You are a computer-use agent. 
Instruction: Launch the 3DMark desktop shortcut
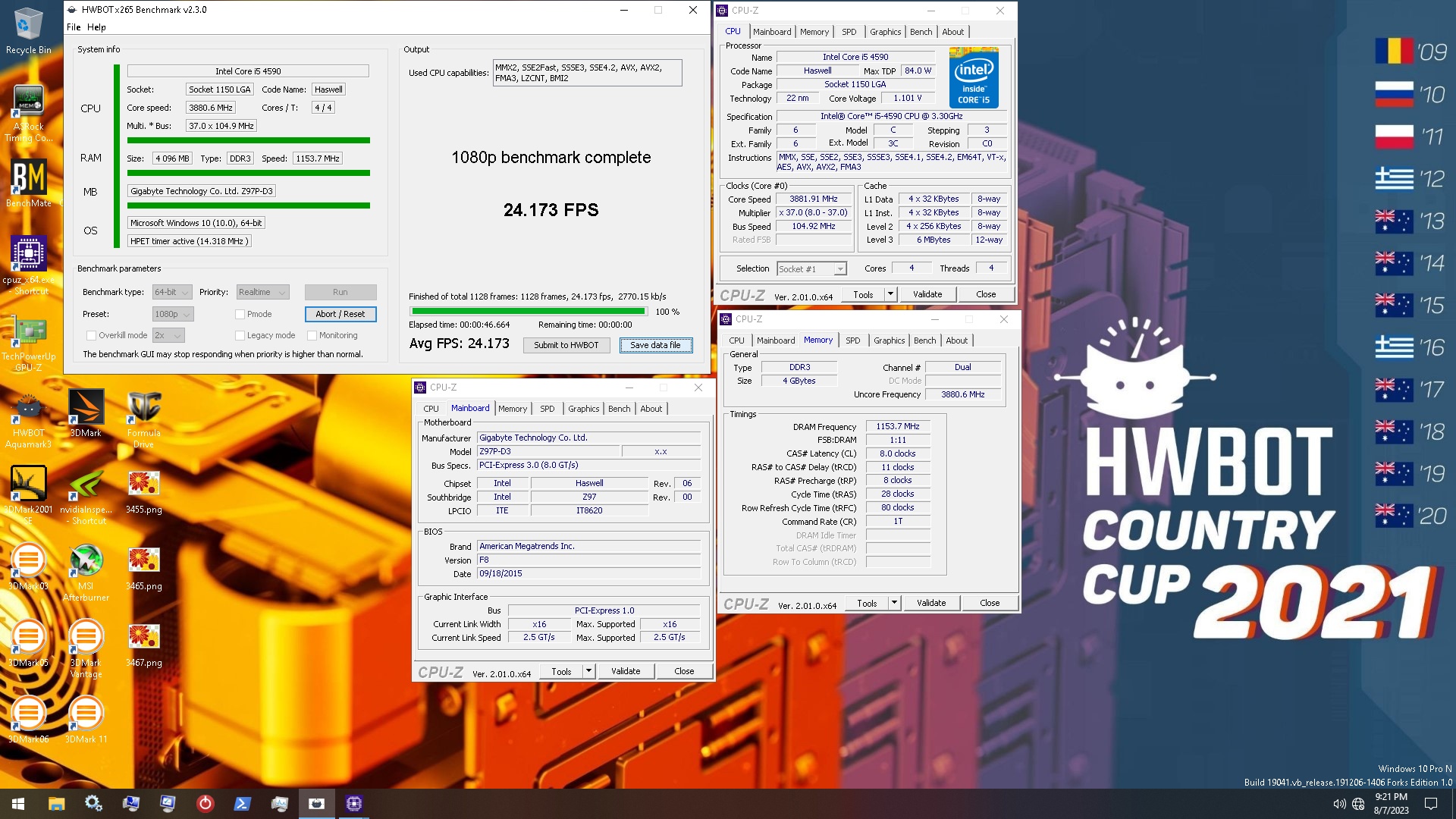pyautogui.click(x=86, y=413)
